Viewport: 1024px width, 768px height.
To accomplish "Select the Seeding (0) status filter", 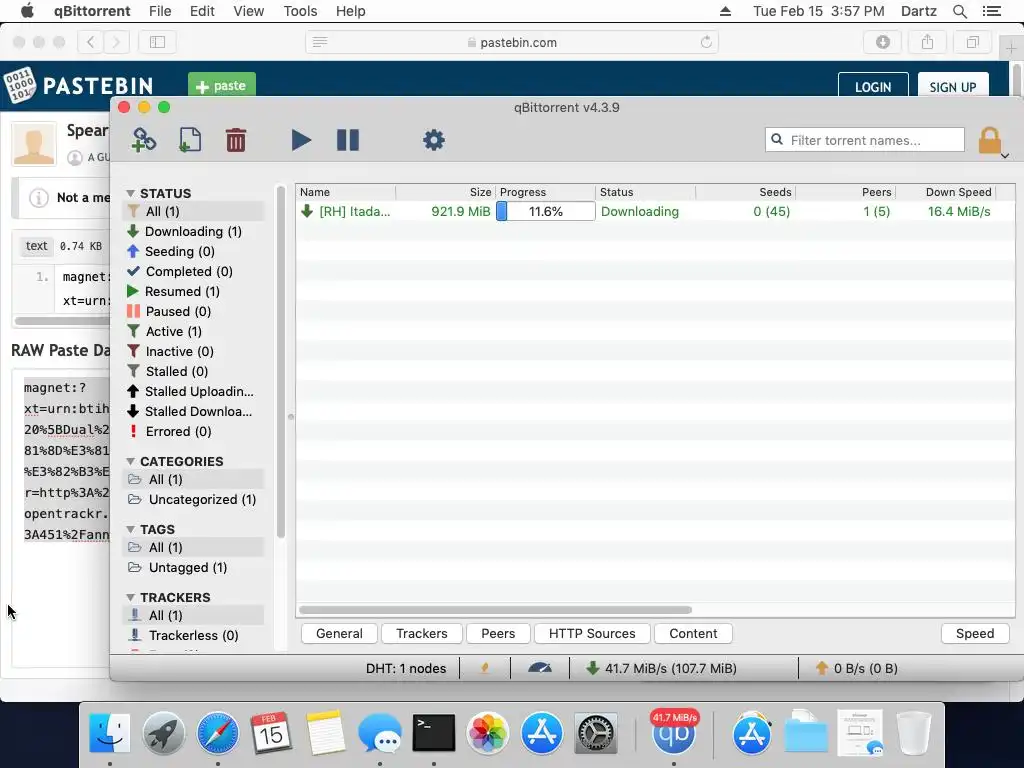I will [x=193, y=251].
